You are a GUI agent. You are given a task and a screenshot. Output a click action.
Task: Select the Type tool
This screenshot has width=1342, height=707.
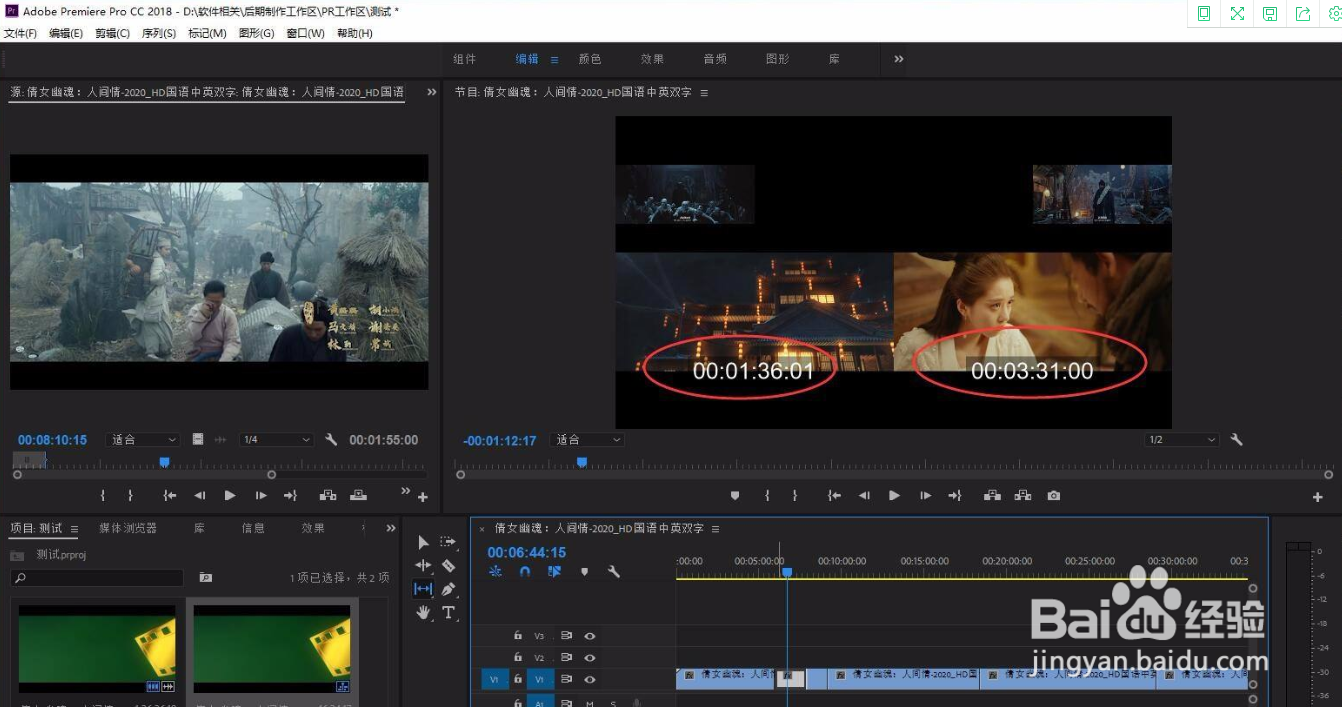click(448, 612)
